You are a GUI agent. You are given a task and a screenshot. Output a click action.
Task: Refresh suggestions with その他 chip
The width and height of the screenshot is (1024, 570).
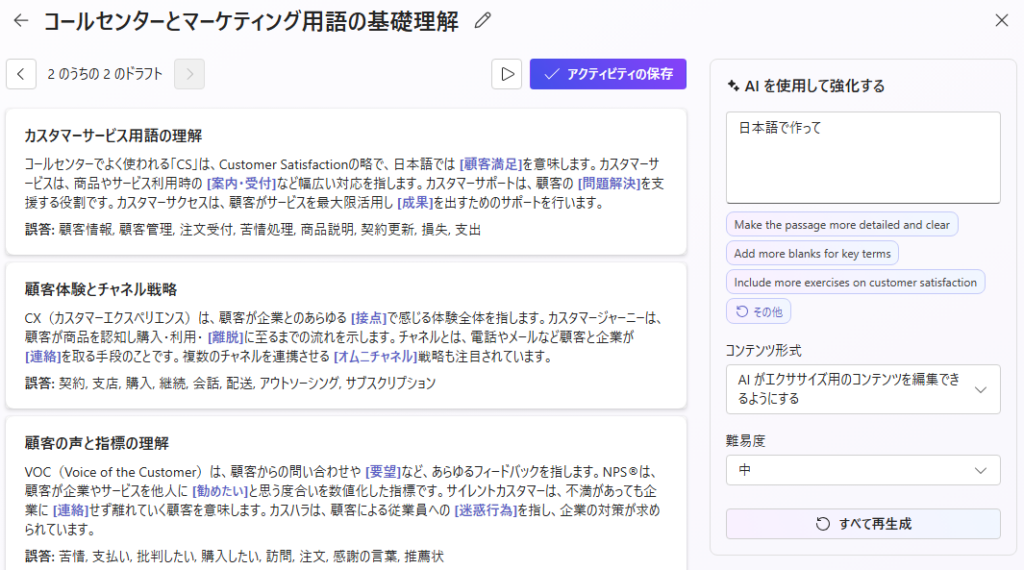tap(759, 311)
